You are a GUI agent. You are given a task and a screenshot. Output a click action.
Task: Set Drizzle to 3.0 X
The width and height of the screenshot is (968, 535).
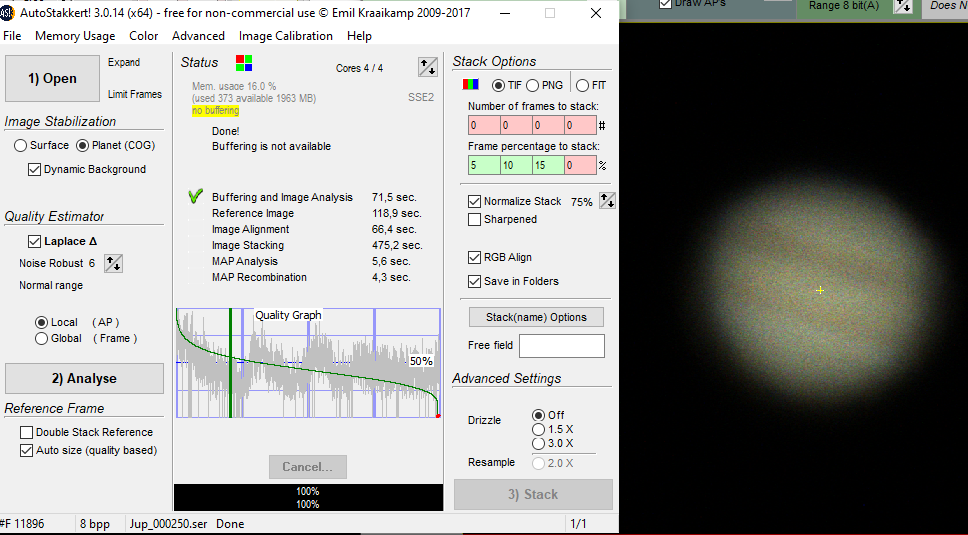(x=538, y=444)
